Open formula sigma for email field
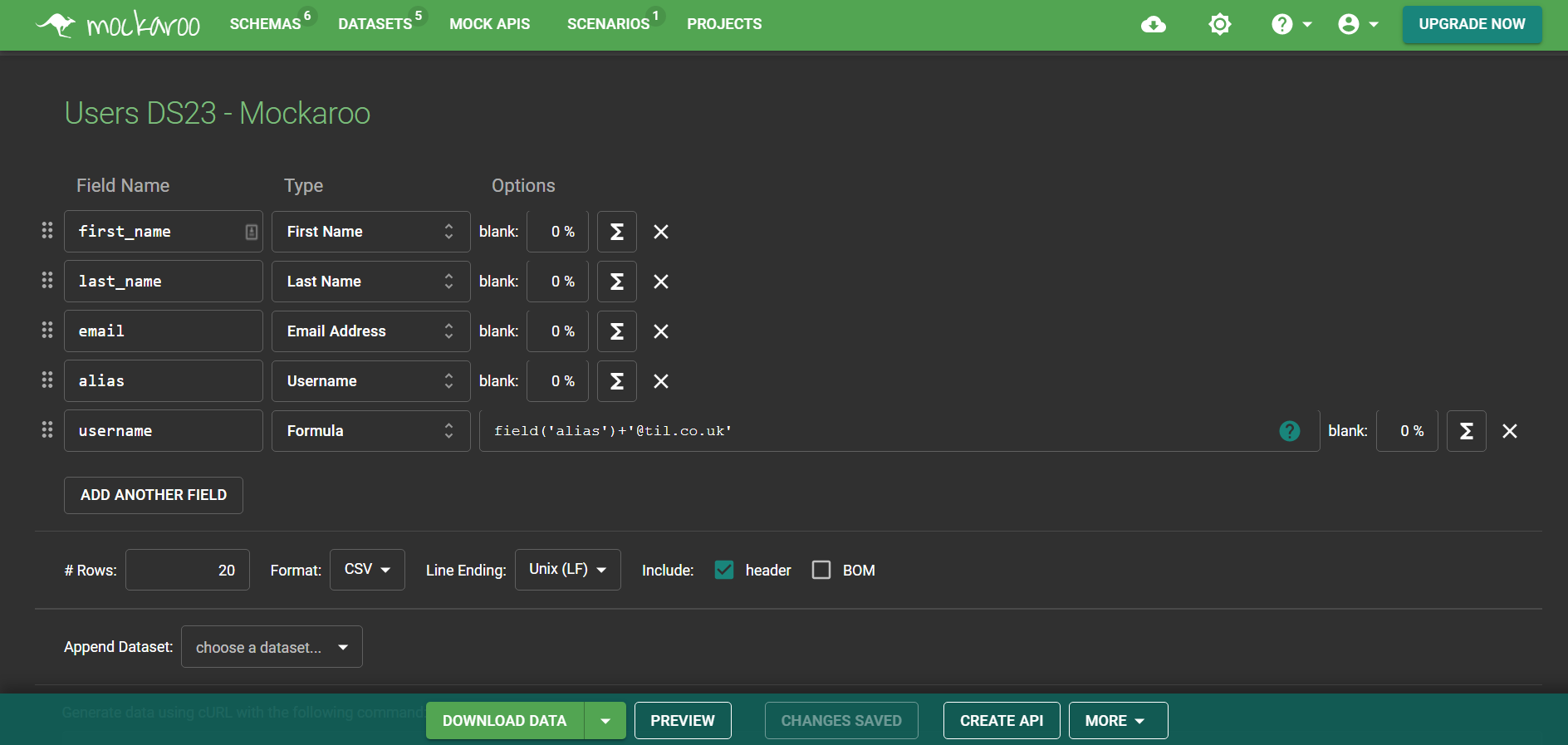Image resolution: width=1568 pixels, height=745 pixels. (x=617, y=331)
